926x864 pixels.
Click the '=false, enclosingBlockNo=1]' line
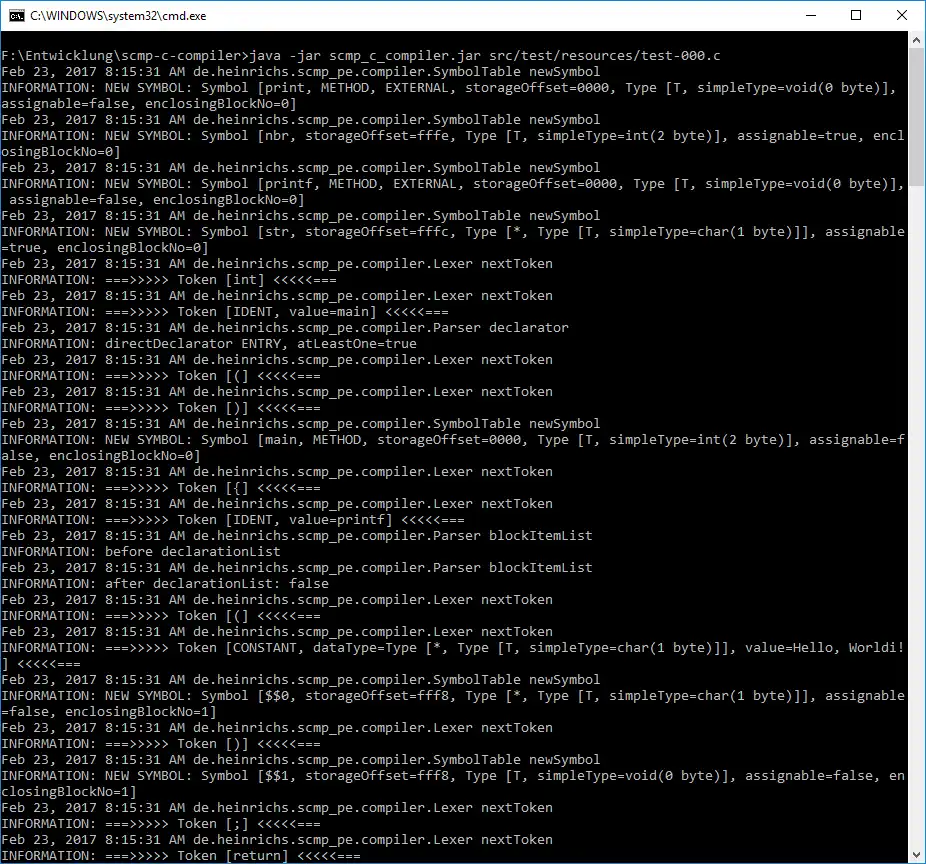click(x=109, y=711)
